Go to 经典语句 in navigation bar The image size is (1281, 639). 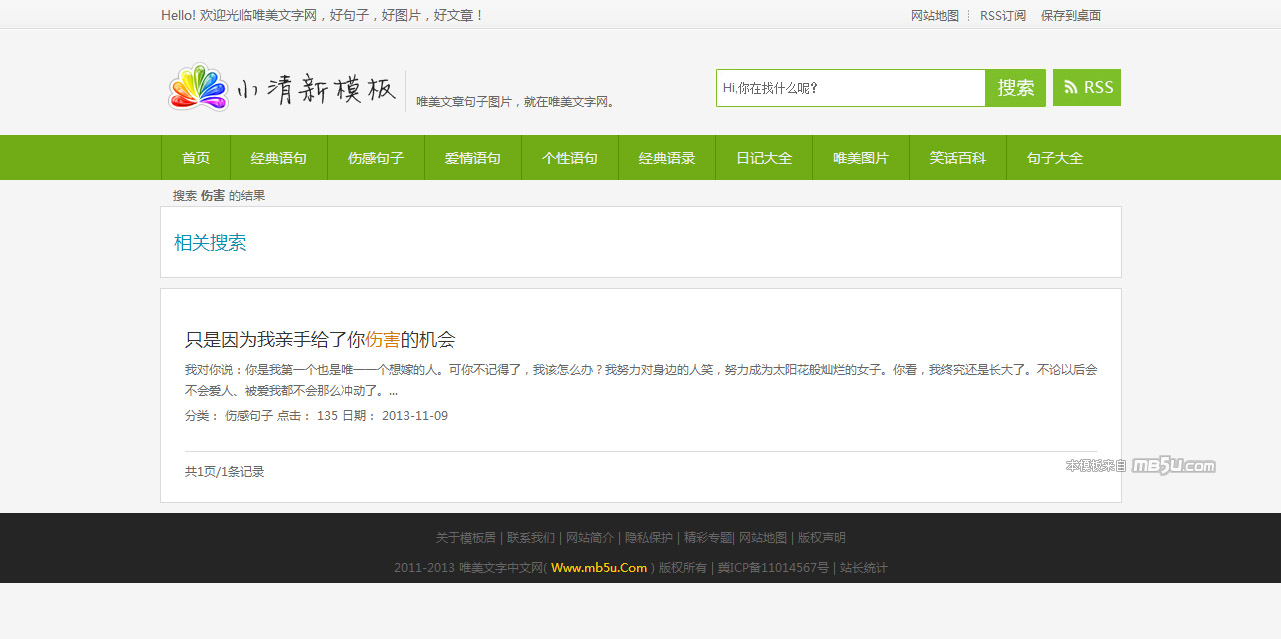pyautogui.click(x=279, y=158)
